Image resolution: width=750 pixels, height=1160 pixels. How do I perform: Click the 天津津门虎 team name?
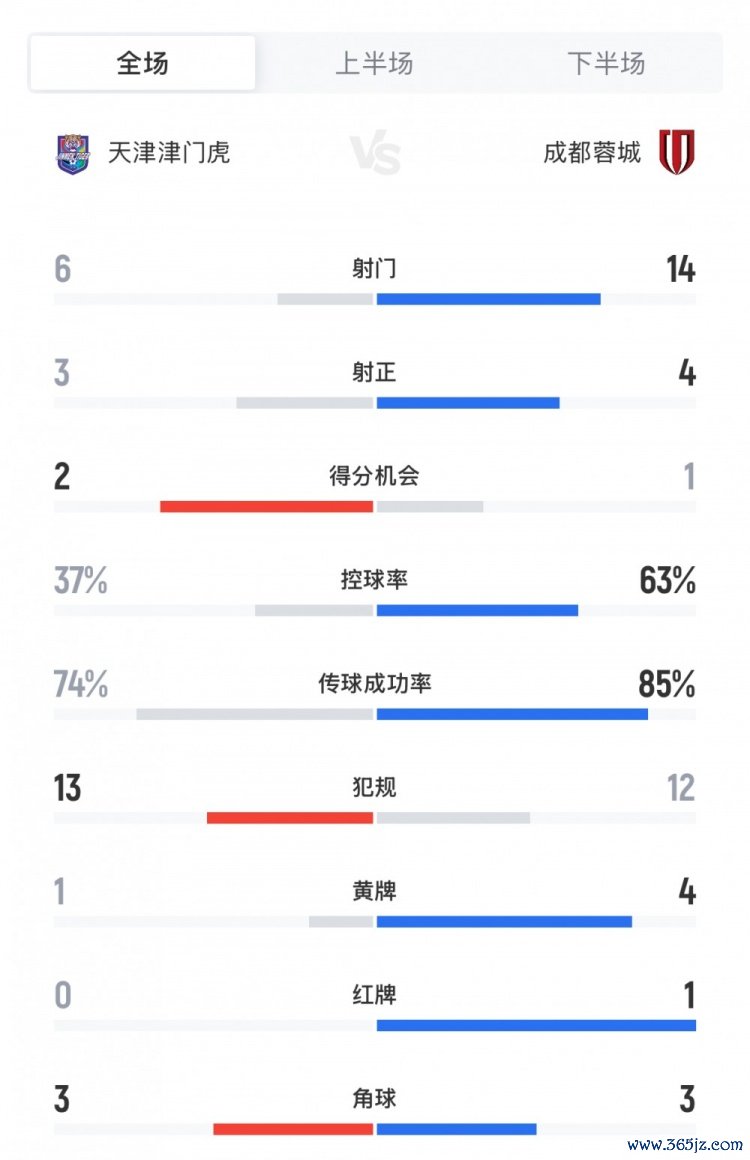coord(169,152)
